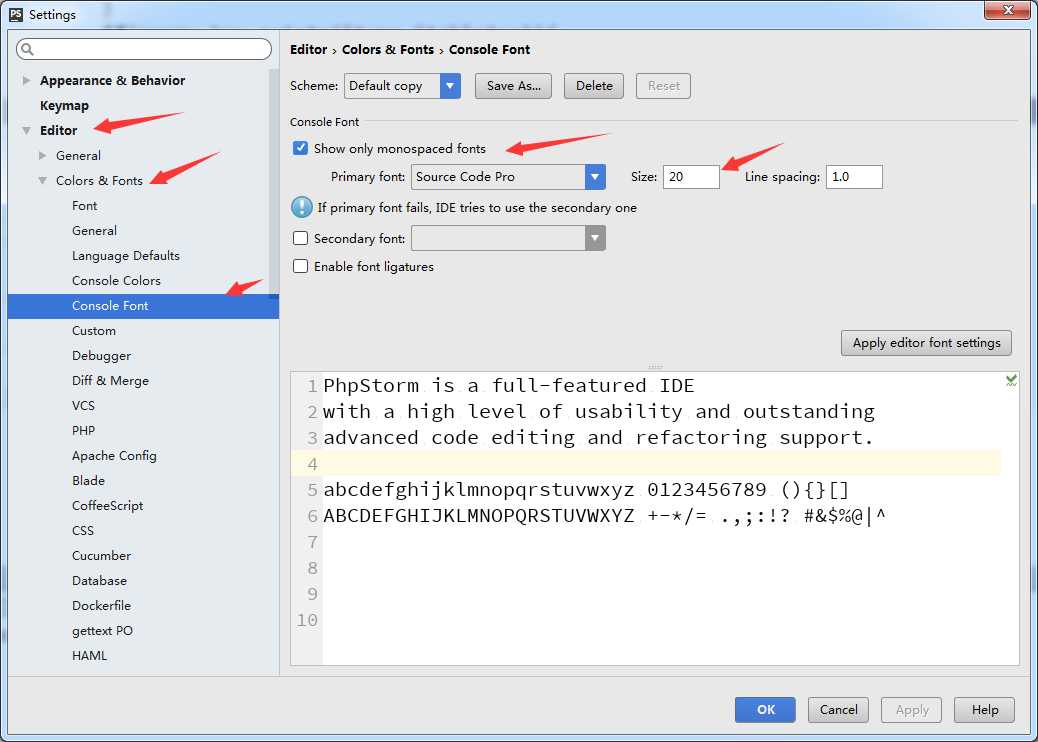Viewport: 1038px width, 742px height.
Task: Select CoffeeScript in the settings tree
Action: click(108, 506)
